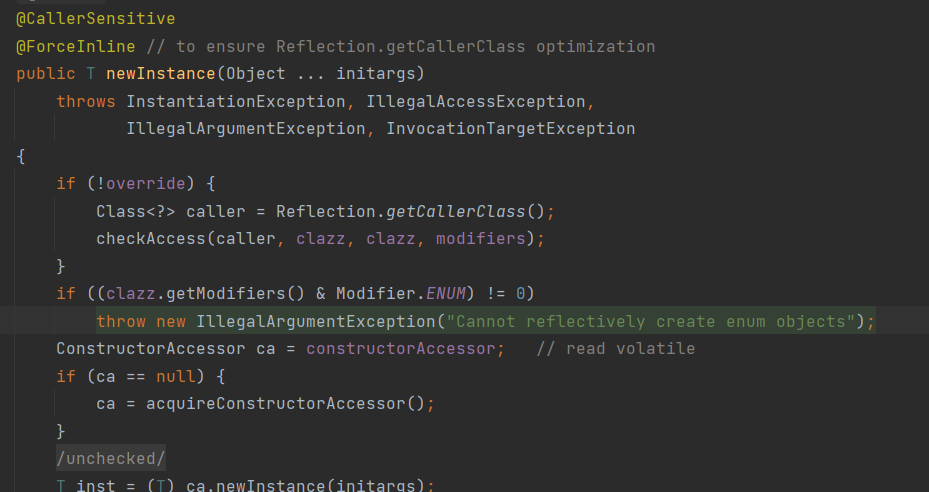Click the modifiers argument in checkAccess
The image size is (929, 492).
coord(480,238)
